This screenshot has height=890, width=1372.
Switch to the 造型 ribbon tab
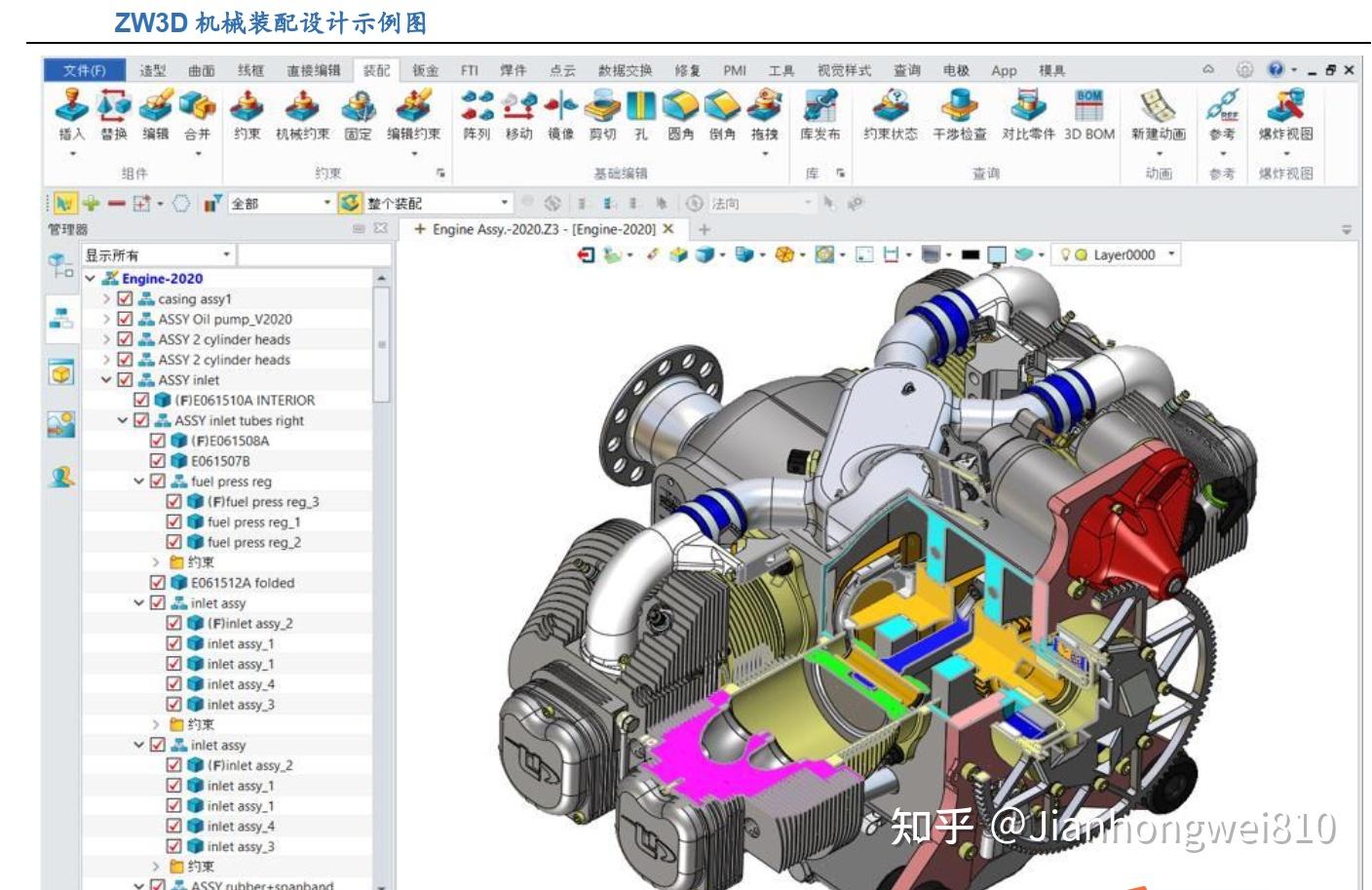tap(153, 70)
